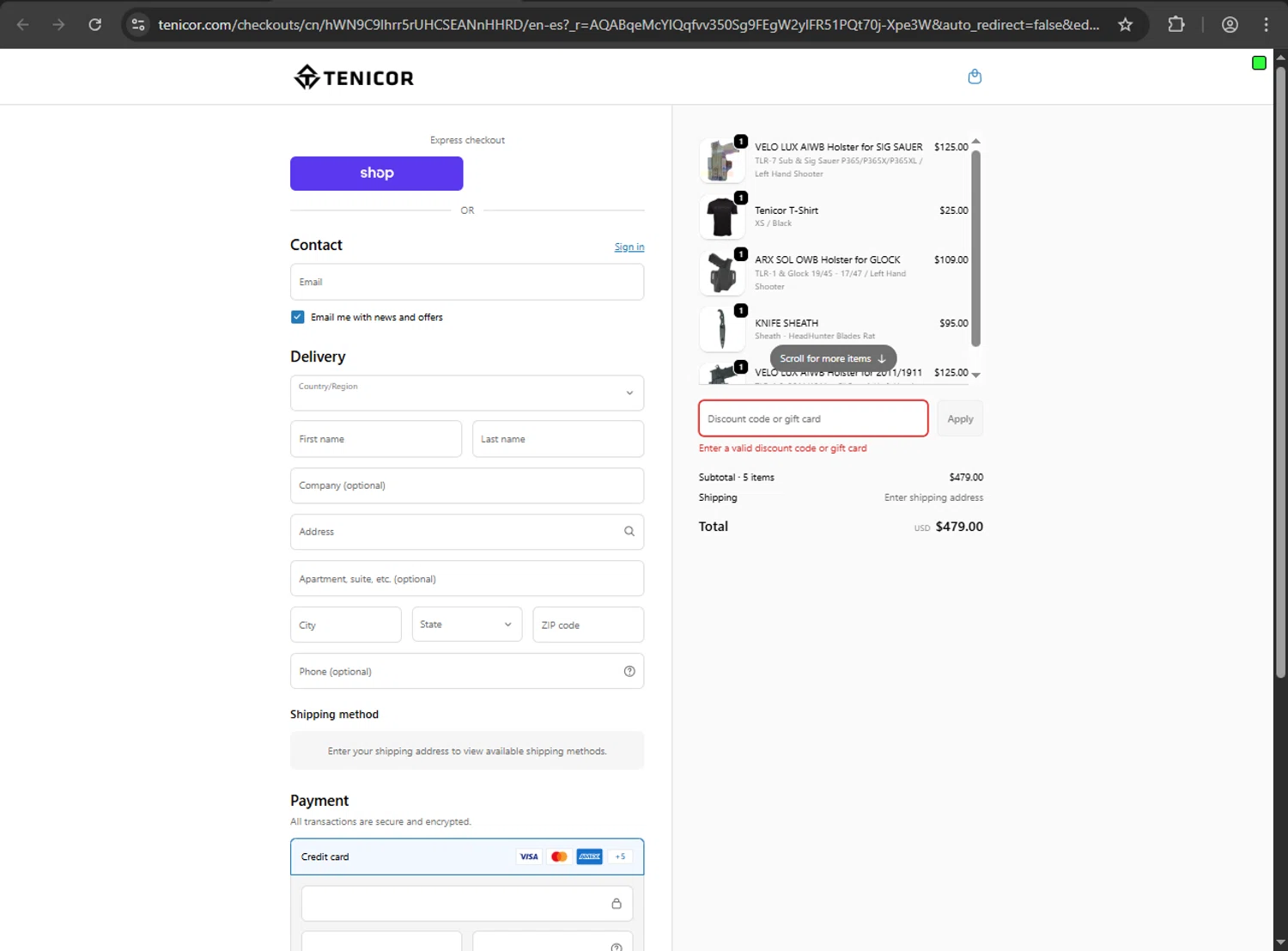Click the Apply discount button
Viewport: 1288px width, 951px height.
[x=960, y=419]
